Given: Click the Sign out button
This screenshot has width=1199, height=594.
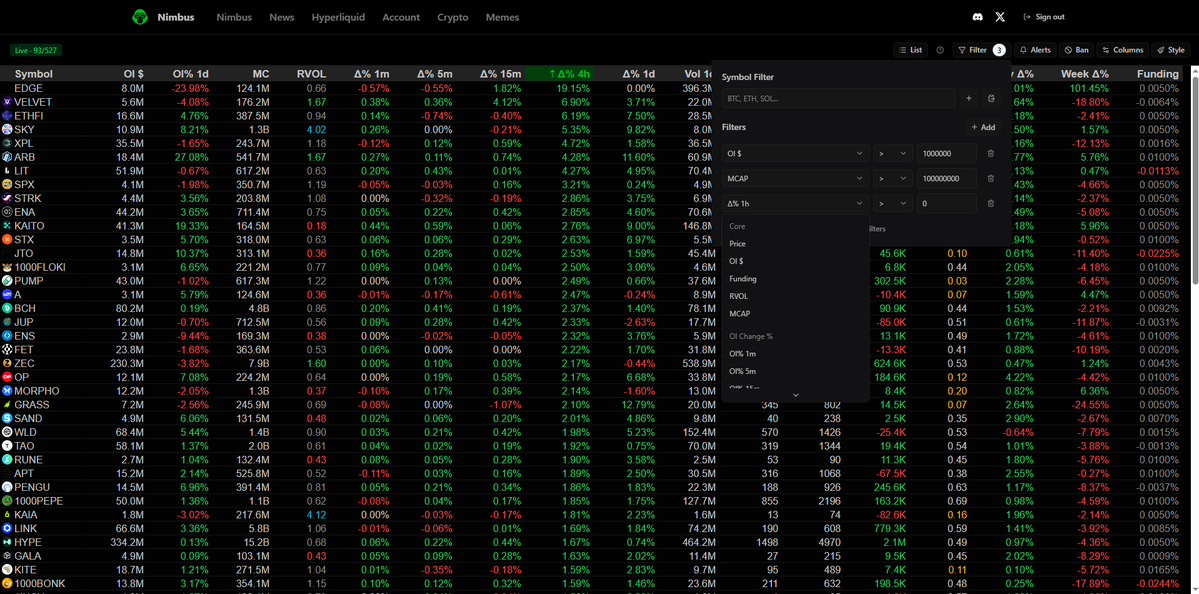Looking at the screenshot, I should click(x=1044, y=17).
